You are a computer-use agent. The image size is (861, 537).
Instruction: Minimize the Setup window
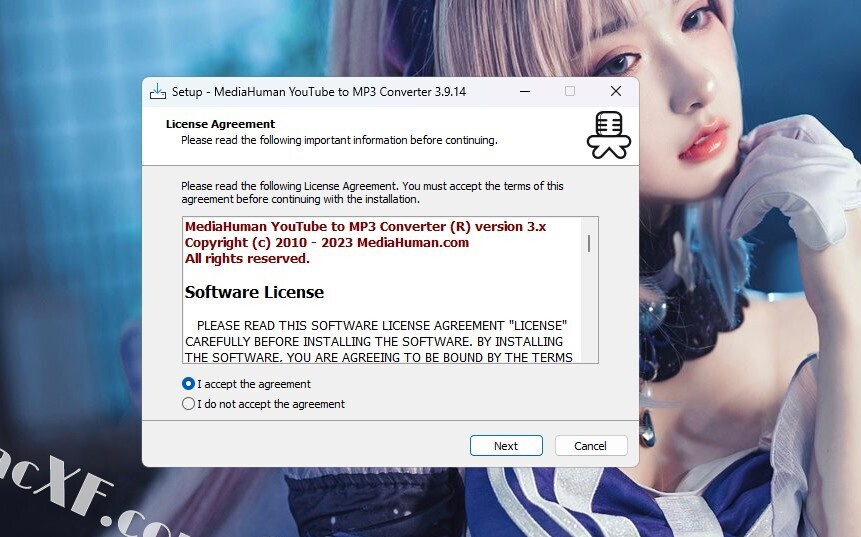[525, 91]
